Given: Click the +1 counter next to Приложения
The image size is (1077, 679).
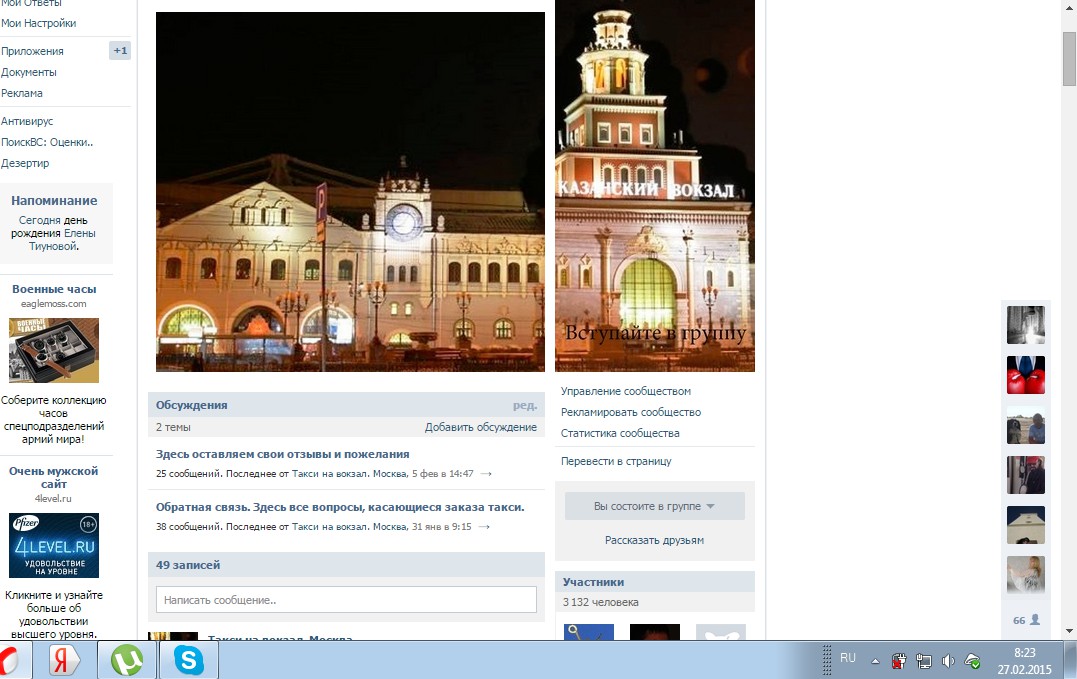Looking at the screenshot, I should [x=120, y=50].
